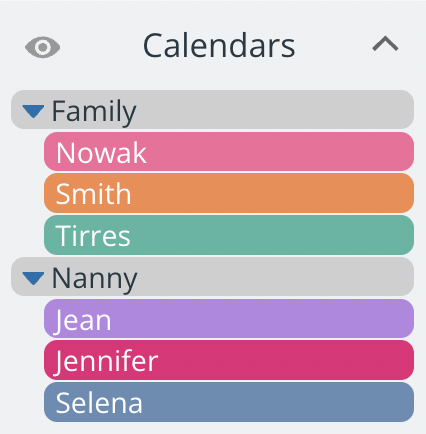Collapse the Family group triangle
The width and height of the screenshot is (426, 434).
click(x=33, y=111)
